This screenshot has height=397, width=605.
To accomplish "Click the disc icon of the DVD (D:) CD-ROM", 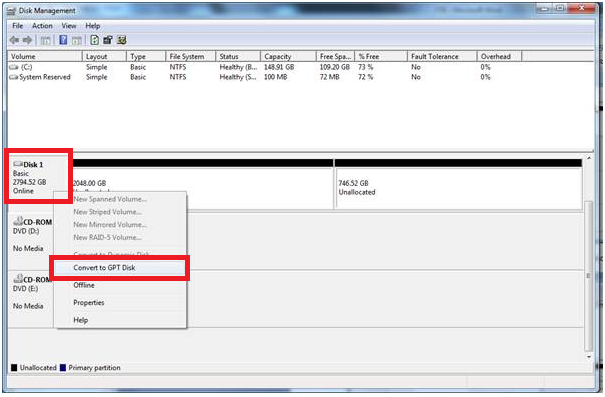I will coord(18,221).
